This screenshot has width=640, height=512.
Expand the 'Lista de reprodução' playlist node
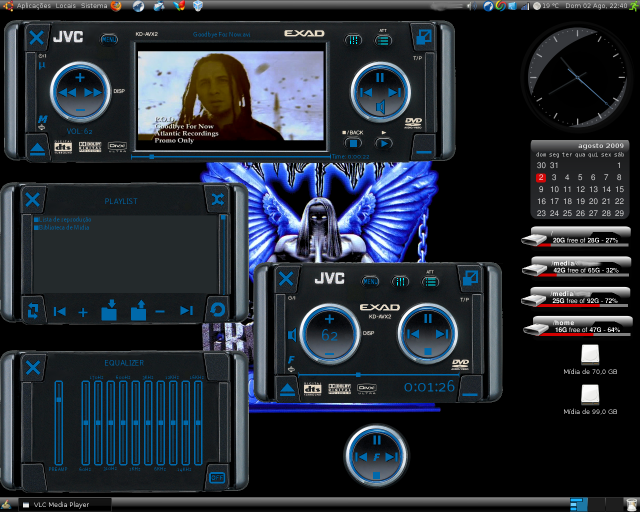(36, 220)
